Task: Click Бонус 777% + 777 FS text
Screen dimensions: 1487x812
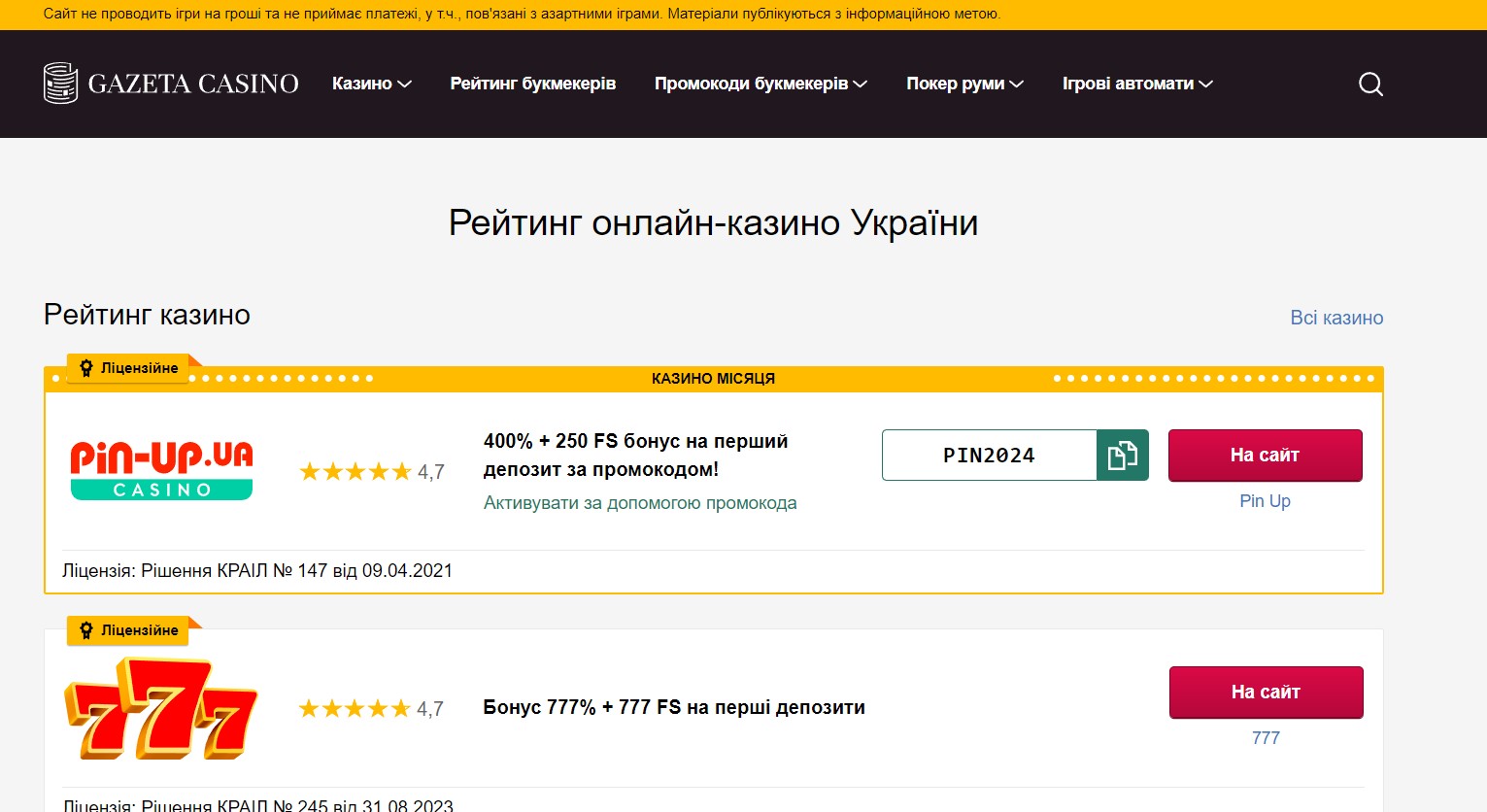Action: click(x=674, y=707)
